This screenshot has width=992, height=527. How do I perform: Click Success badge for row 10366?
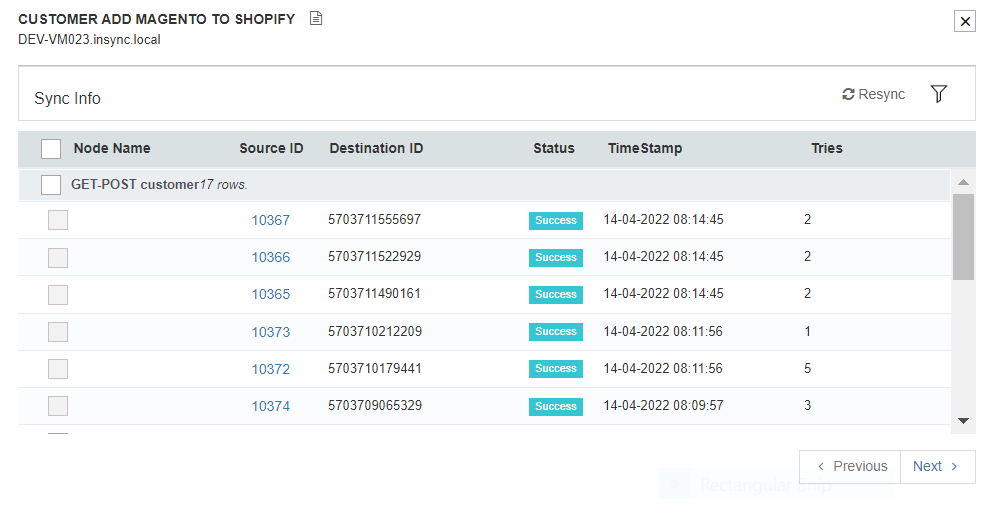click(555, 257)
